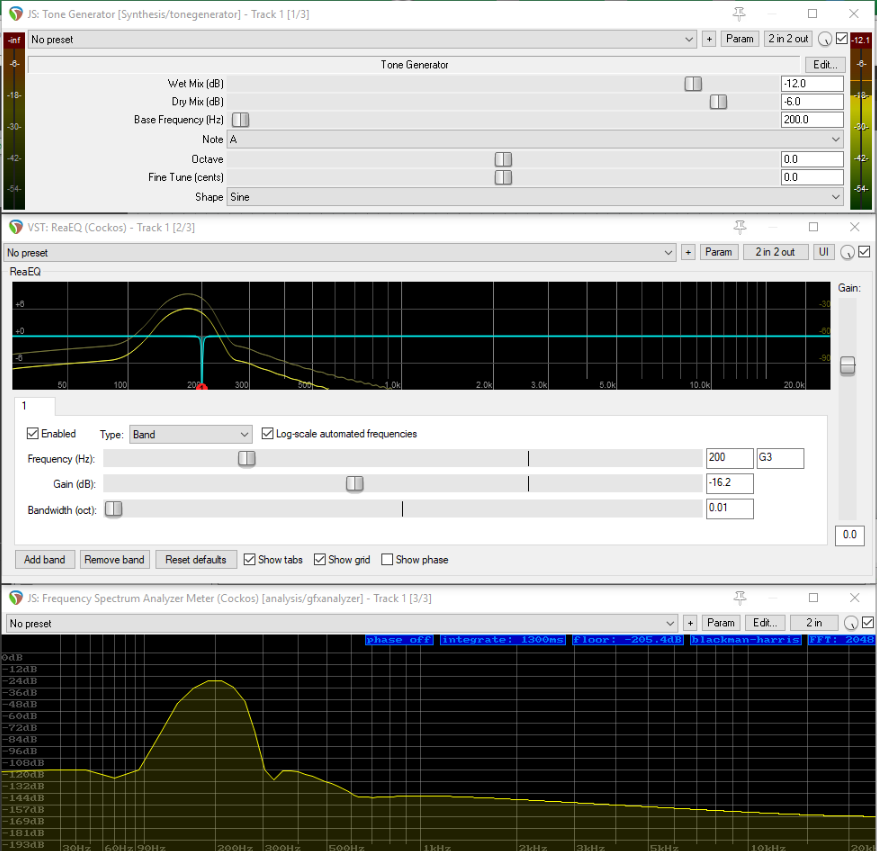Viewport: 877px width, 851px height.
Task: Click the plus button in Tone Generator header
Action: point(709,39)
